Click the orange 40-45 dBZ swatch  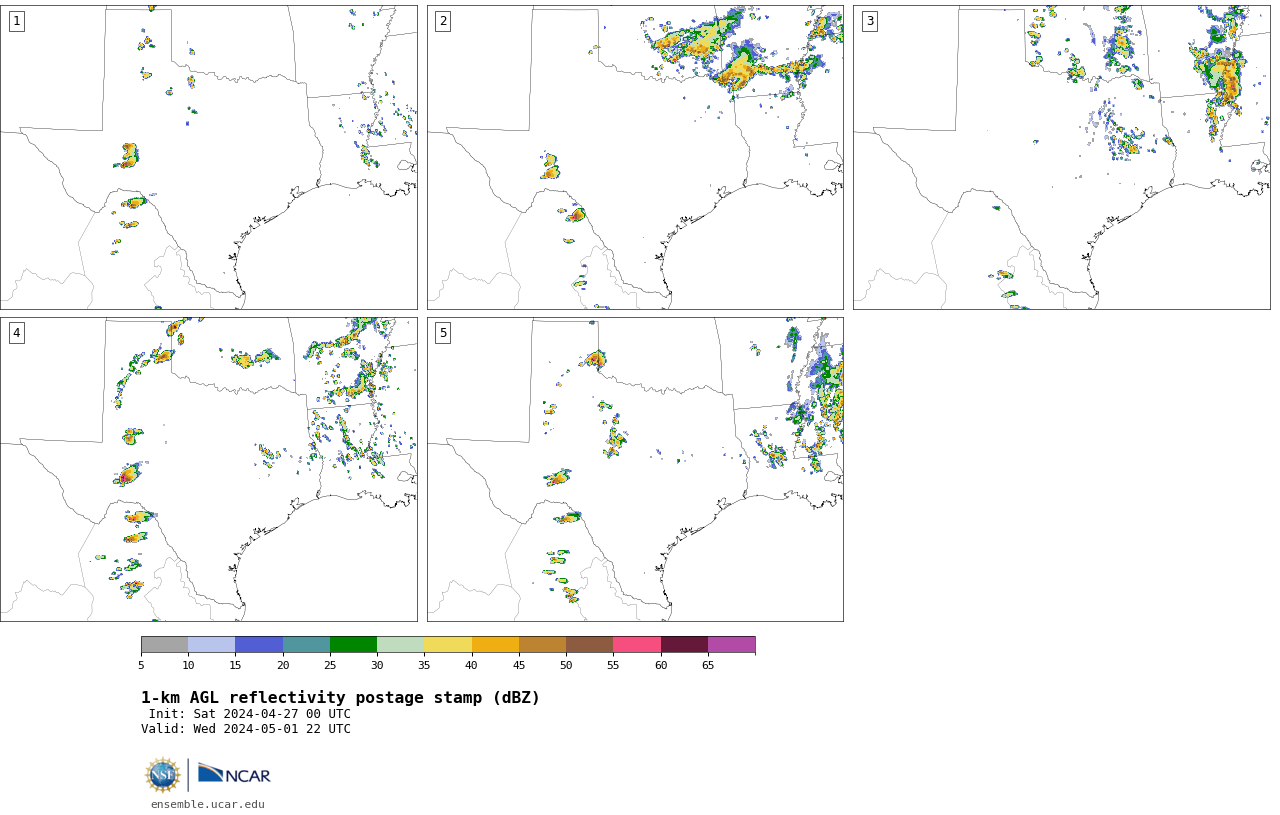click(x=495, y=644)
